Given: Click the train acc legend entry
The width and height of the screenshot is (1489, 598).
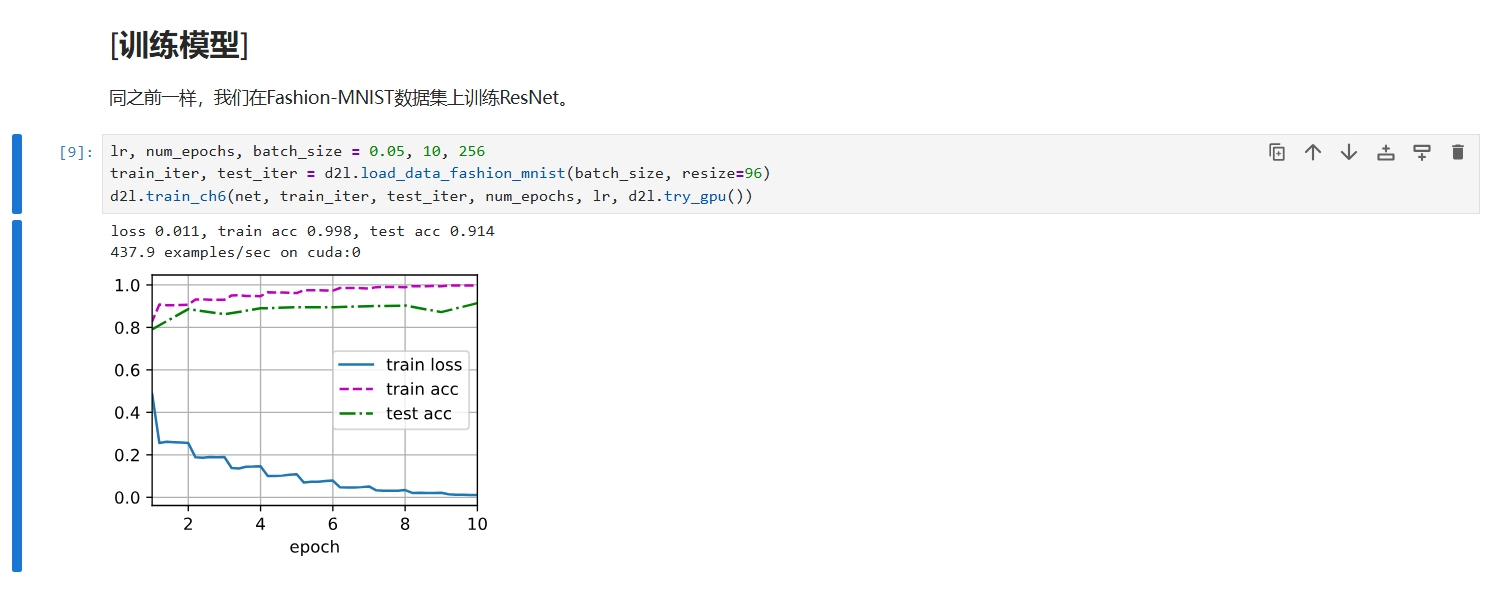Looking at the screenshot, I should coord(421,389).
